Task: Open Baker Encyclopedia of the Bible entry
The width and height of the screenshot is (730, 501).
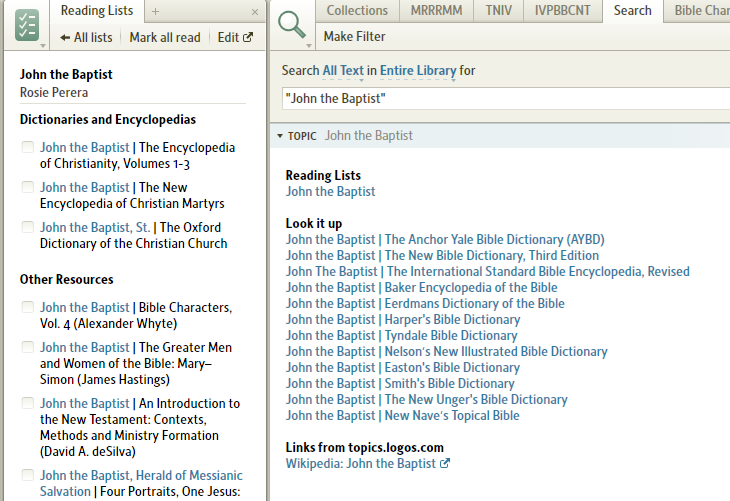Action: tap(421, 287)
